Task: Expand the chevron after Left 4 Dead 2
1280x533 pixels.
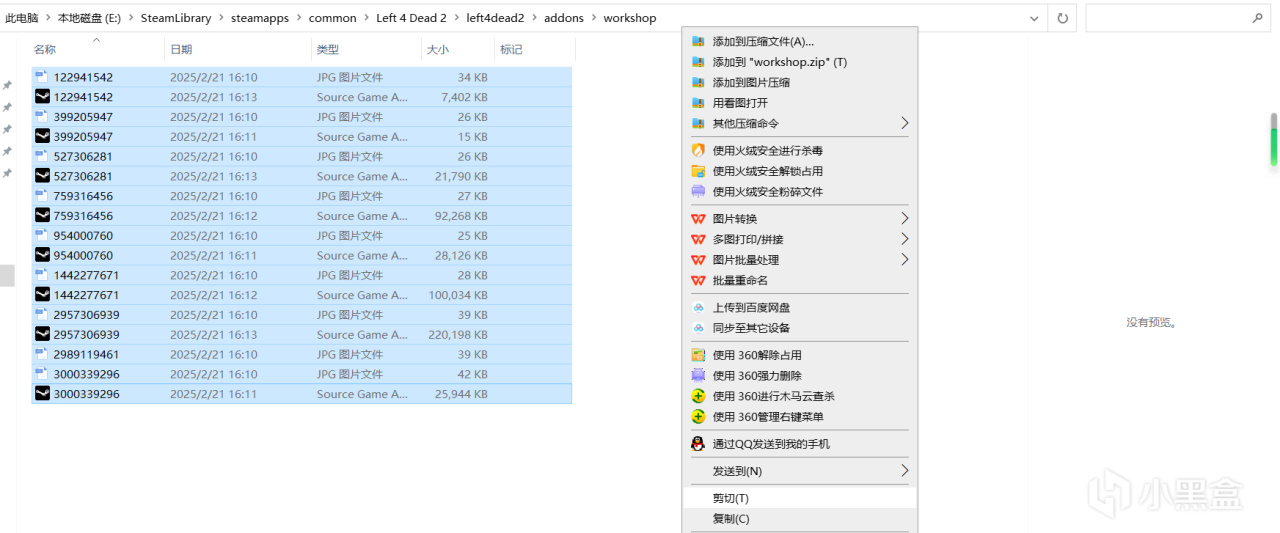Action: 456,18
